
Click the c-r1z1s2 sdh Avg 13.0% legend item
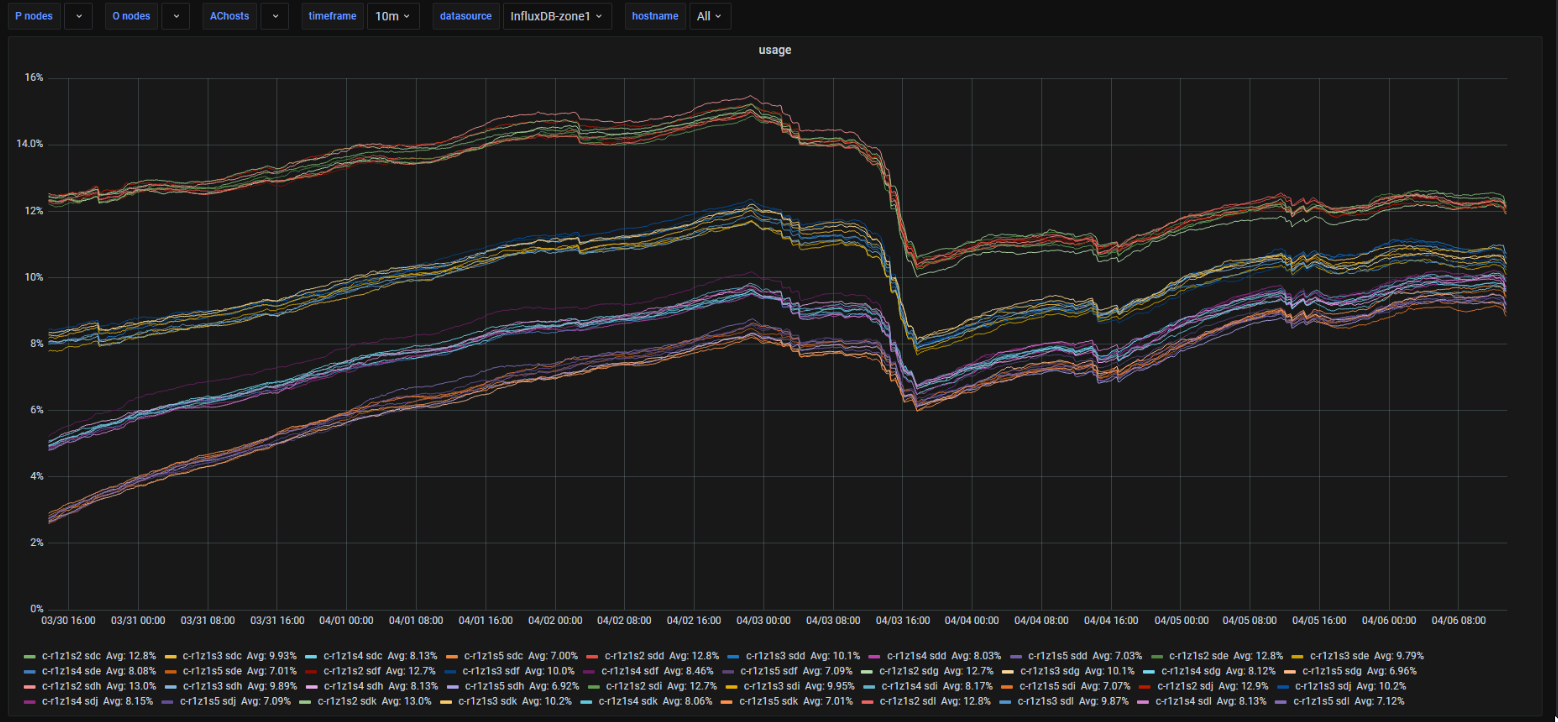(x=69, y=686)
